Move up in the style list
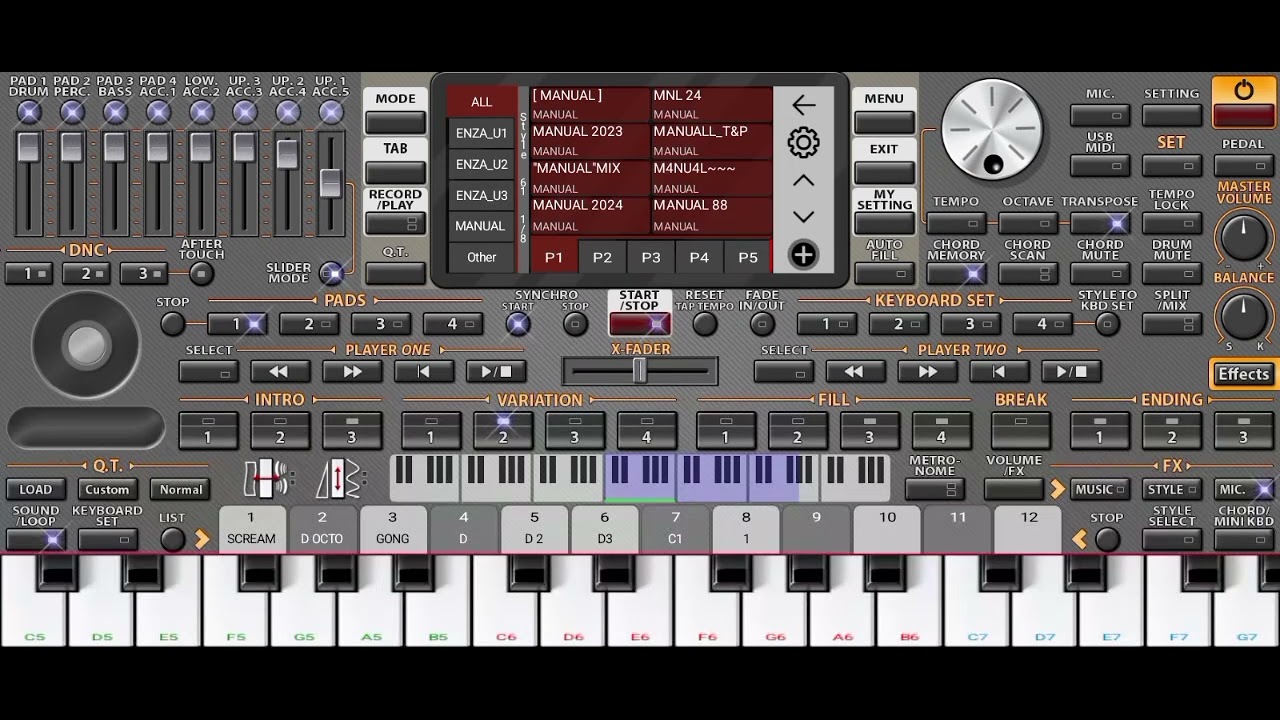Viewport: 1280px width, 720px height. pyautogui.click(x=803, y=181)
